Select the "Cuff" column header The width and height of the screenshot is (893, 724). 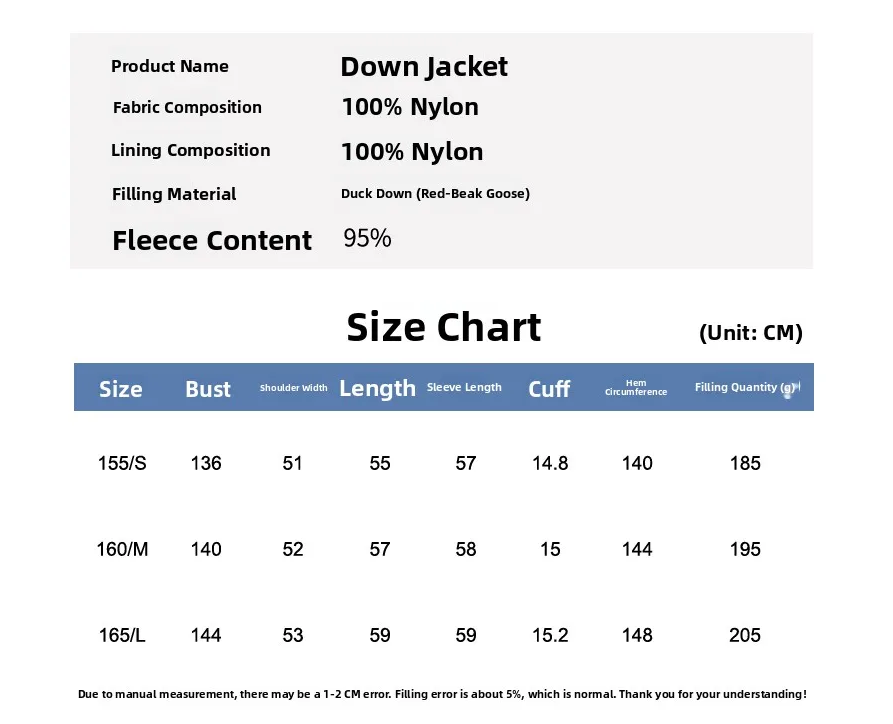coord(549,389)
